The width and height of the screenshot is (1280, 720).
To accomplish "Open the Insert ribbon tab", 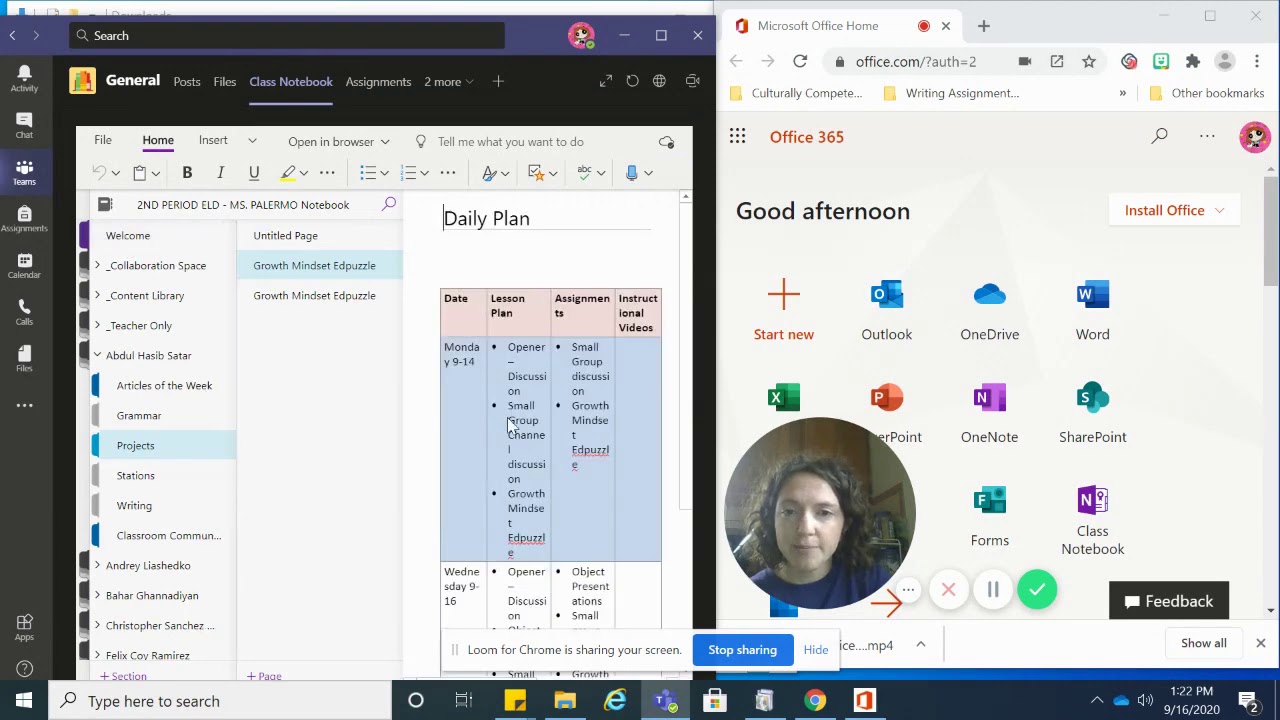I will click(213, 141).
